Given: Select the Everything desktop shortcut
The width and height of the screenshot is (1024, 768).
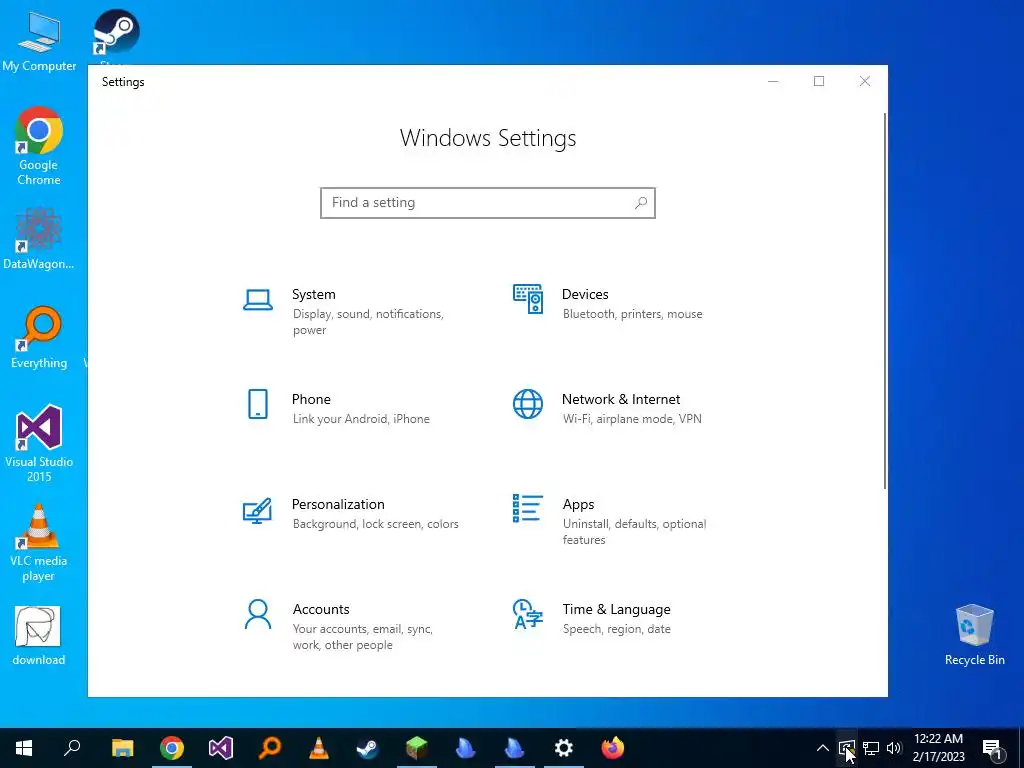Looking at the screenshot, I should [x=39, y=338].
